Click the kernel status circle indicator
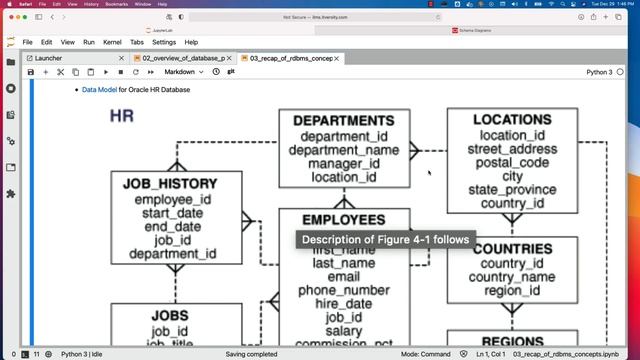 620,72
